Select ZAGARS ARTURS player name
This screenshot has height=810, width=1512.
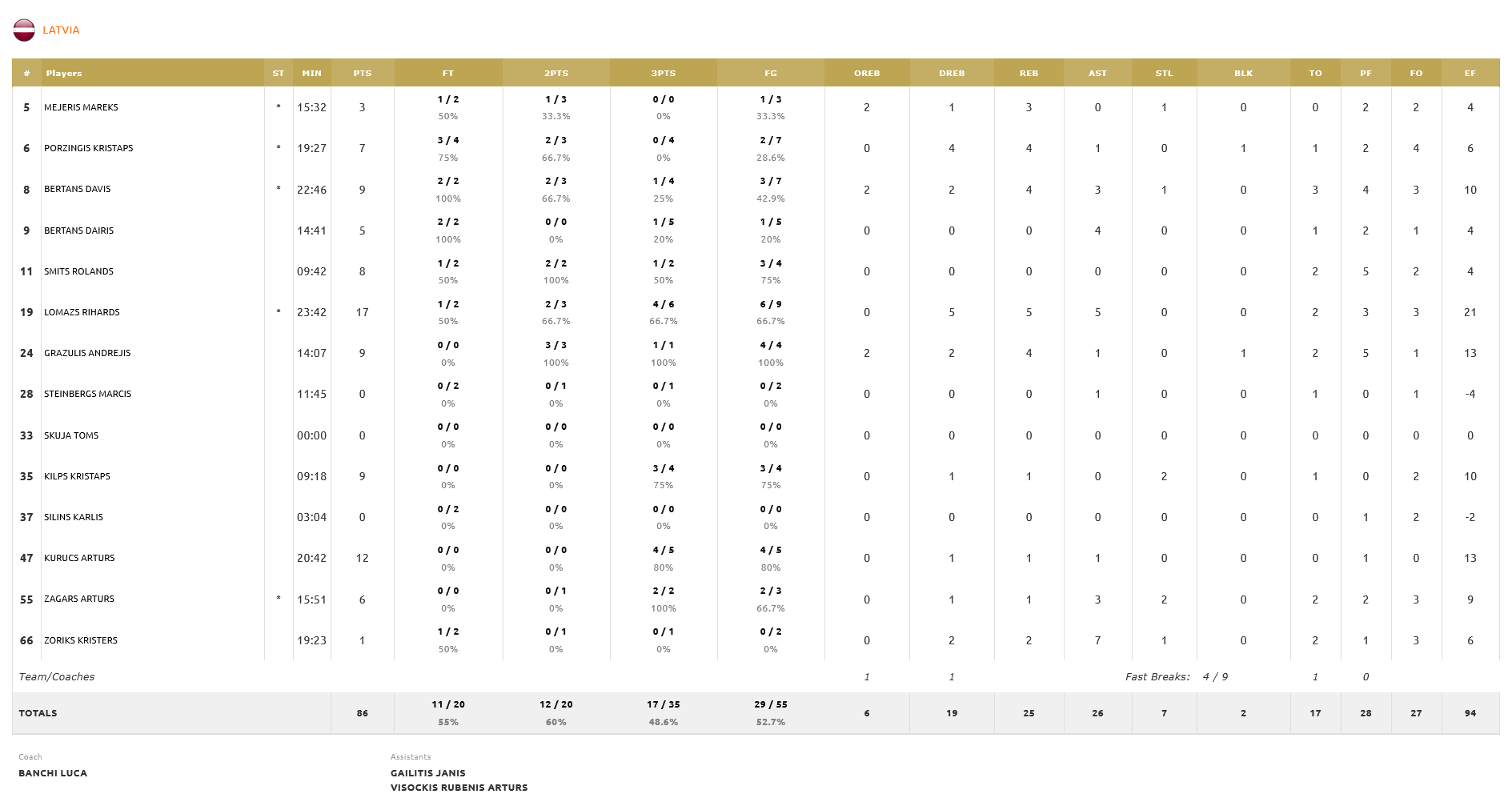(79, 599)
